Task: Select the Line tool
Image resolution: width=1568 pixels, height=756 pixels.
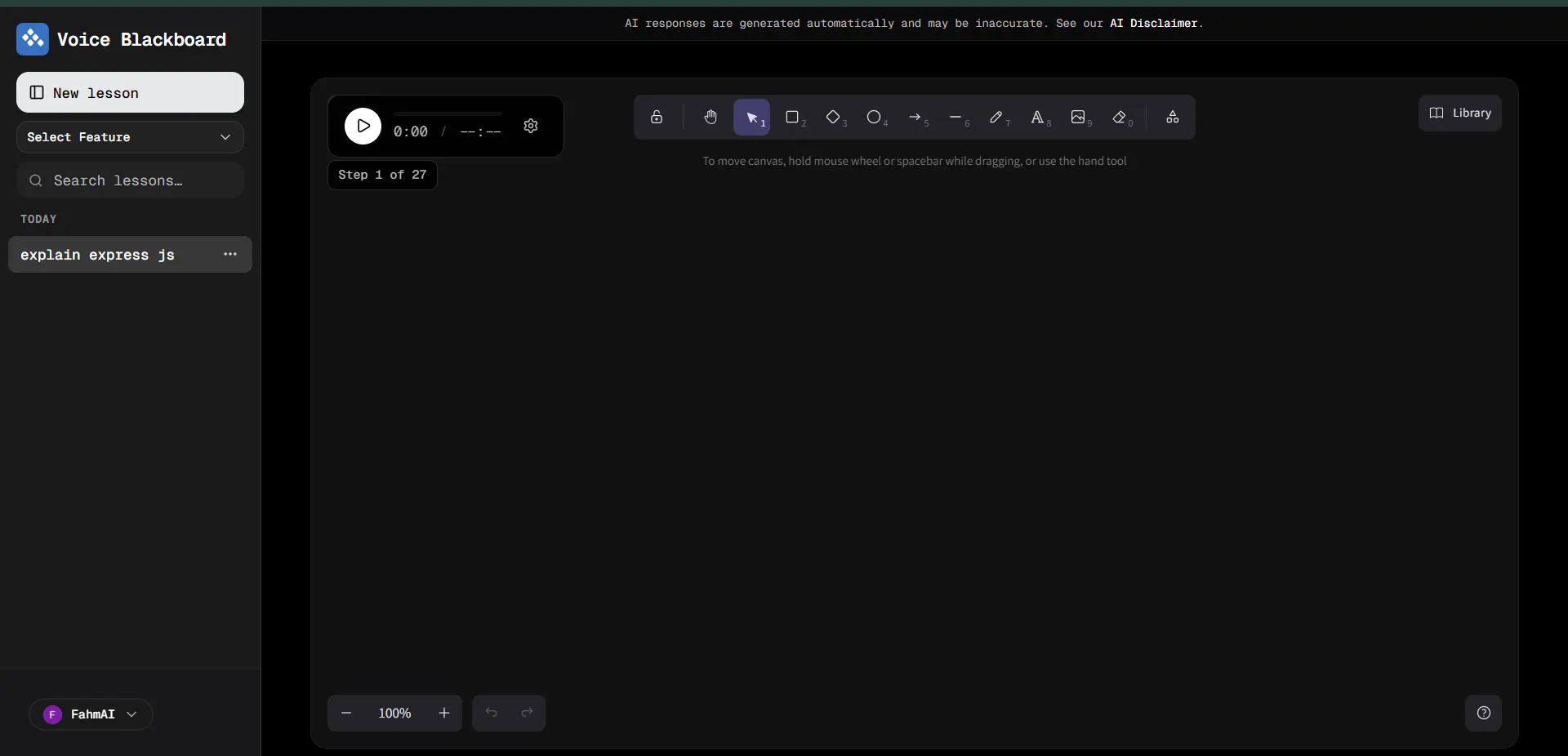Action: [x=955, y=118]
